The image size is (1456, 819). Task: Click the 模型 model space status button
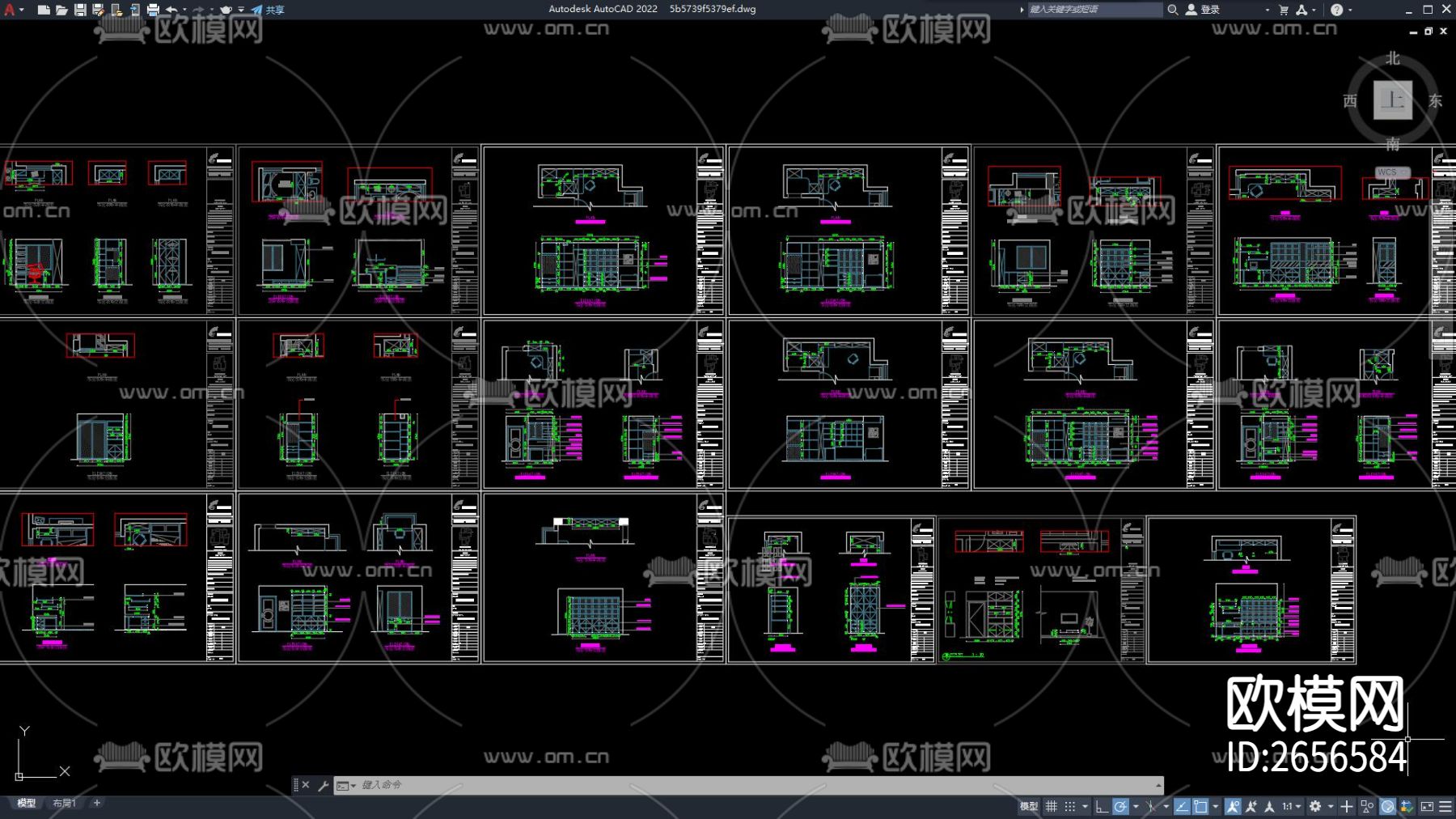point(1028,806)
